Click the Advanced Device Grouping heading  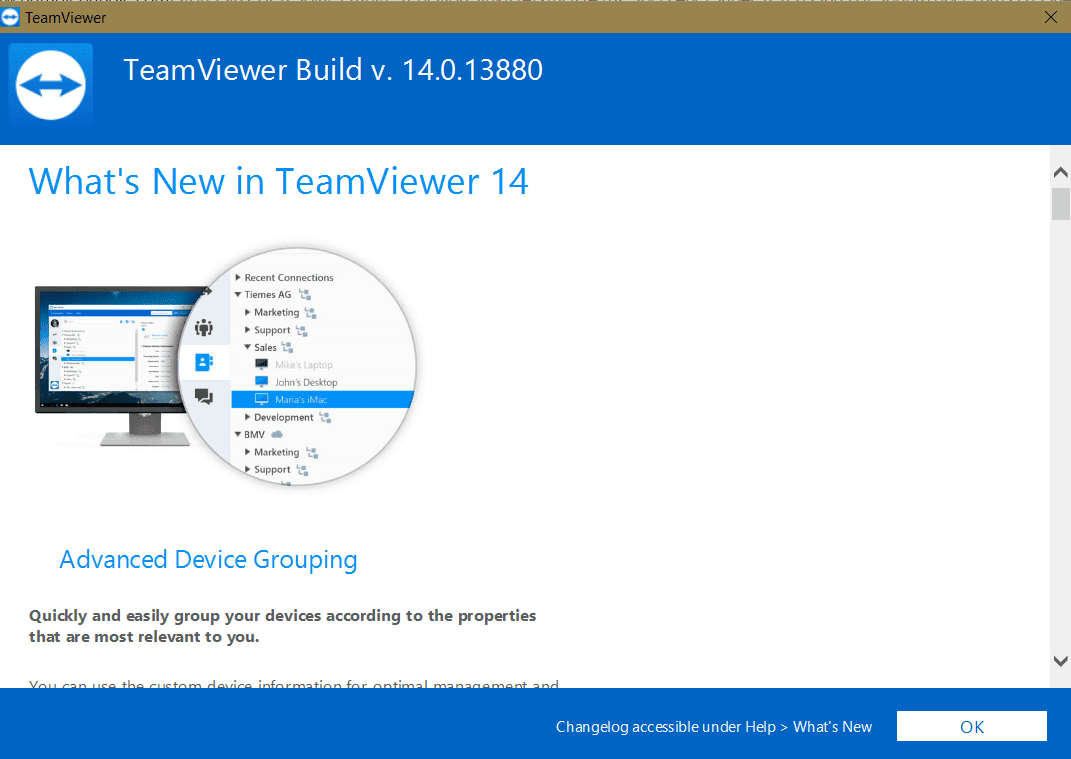click(x=208, y=559)
